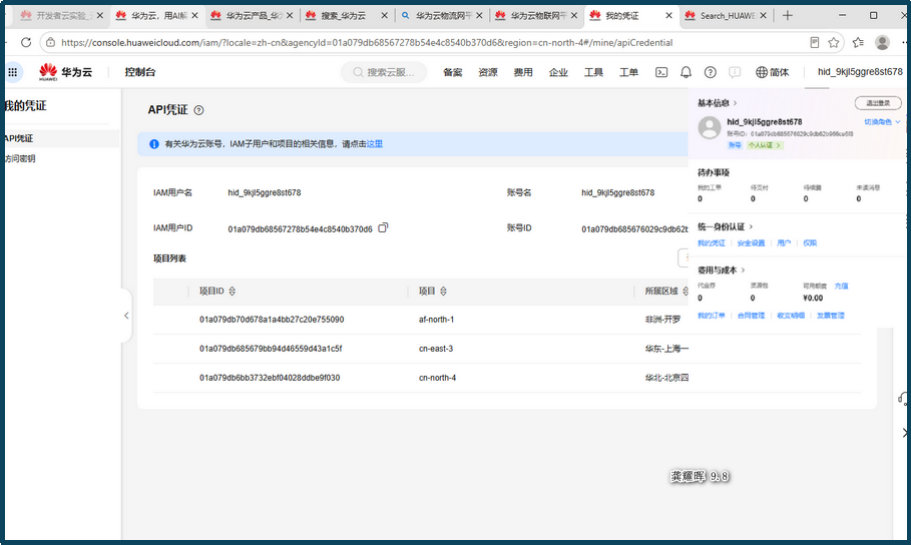911x545 pixels.
Task: Open the reader view icon in address bar
Action: pyautogui.click(x=815, y=42)
